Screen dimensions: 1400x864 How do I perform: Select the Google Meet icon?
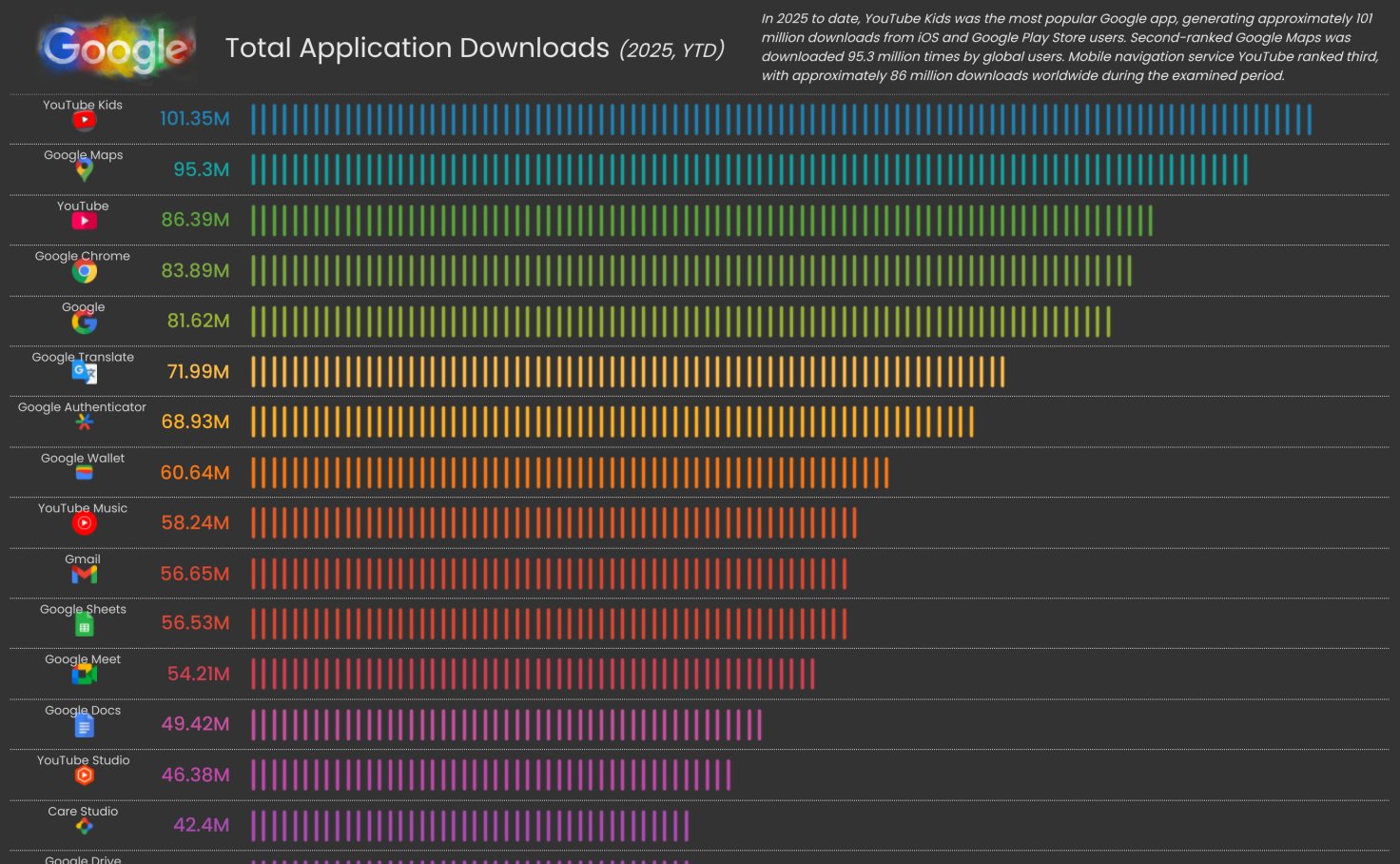coord(84,675)
